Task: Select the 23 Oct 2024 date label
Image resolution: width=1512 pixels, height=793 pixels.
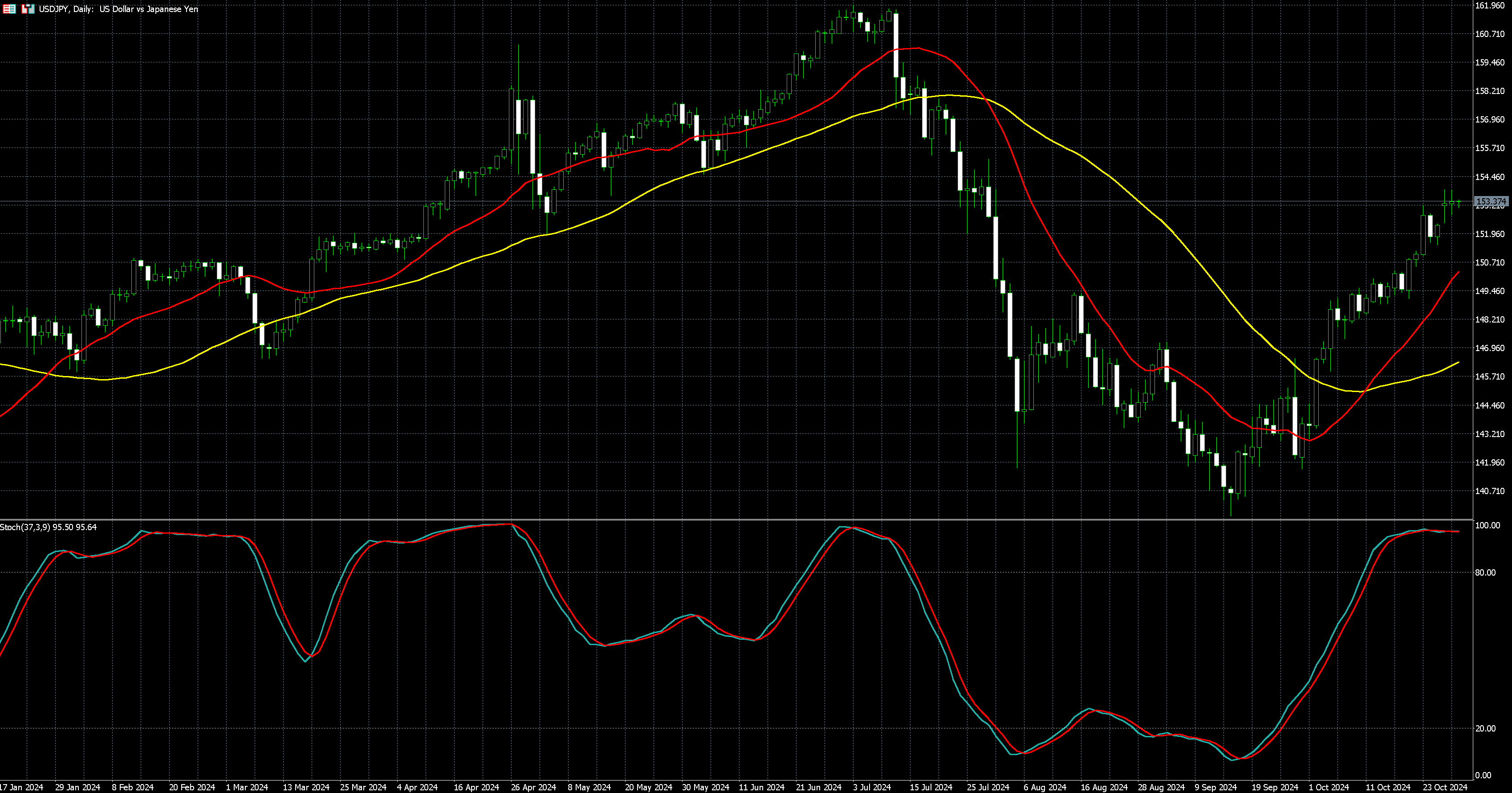Action: tap(1444, 787)
